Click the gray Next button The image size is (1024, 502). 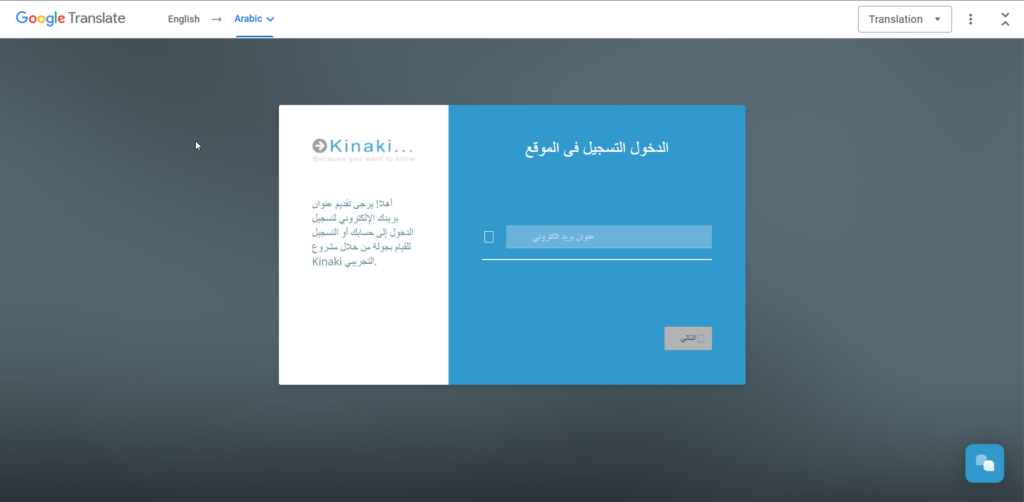(688, 338)
